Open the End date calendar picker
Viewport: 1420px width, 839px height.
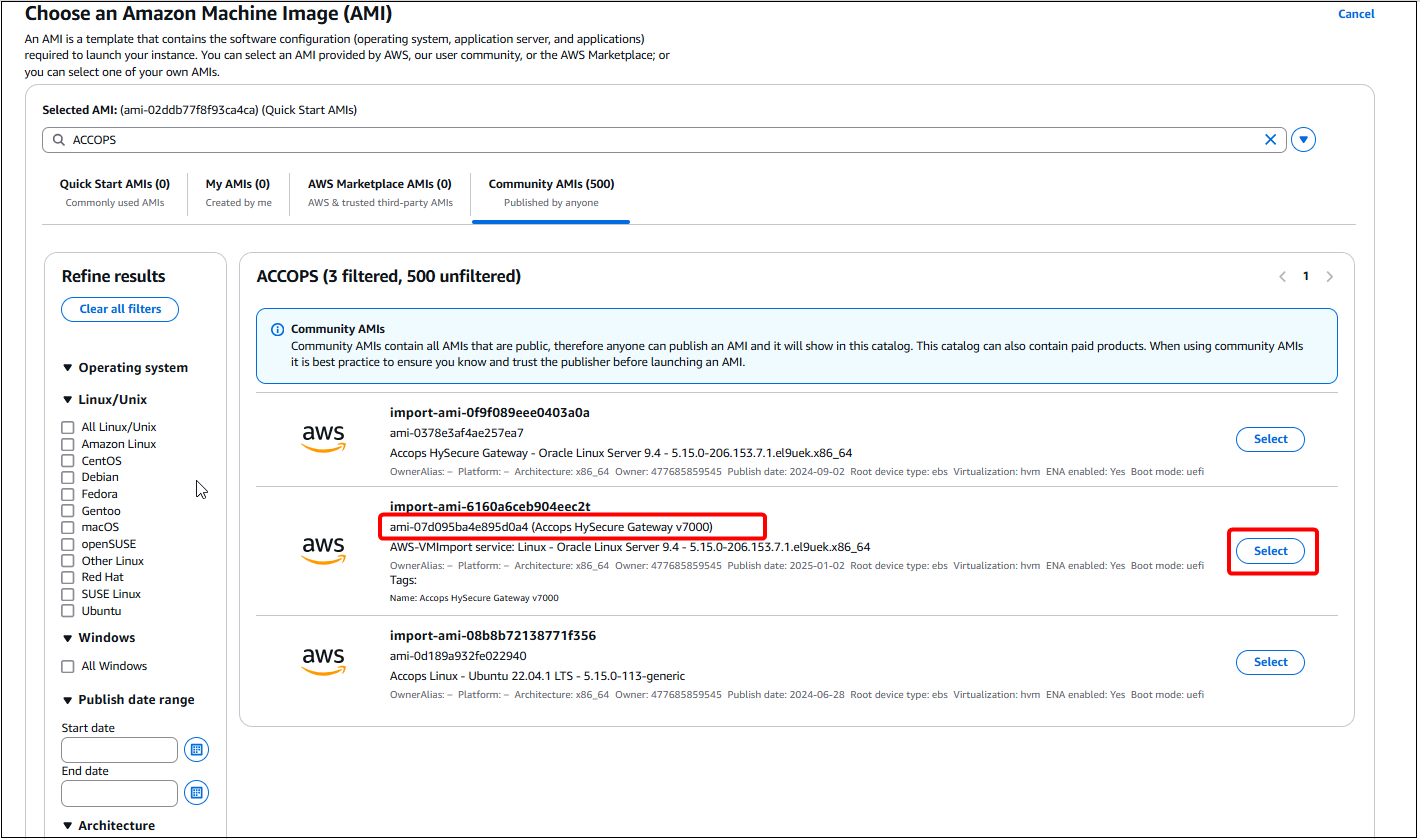196,792
